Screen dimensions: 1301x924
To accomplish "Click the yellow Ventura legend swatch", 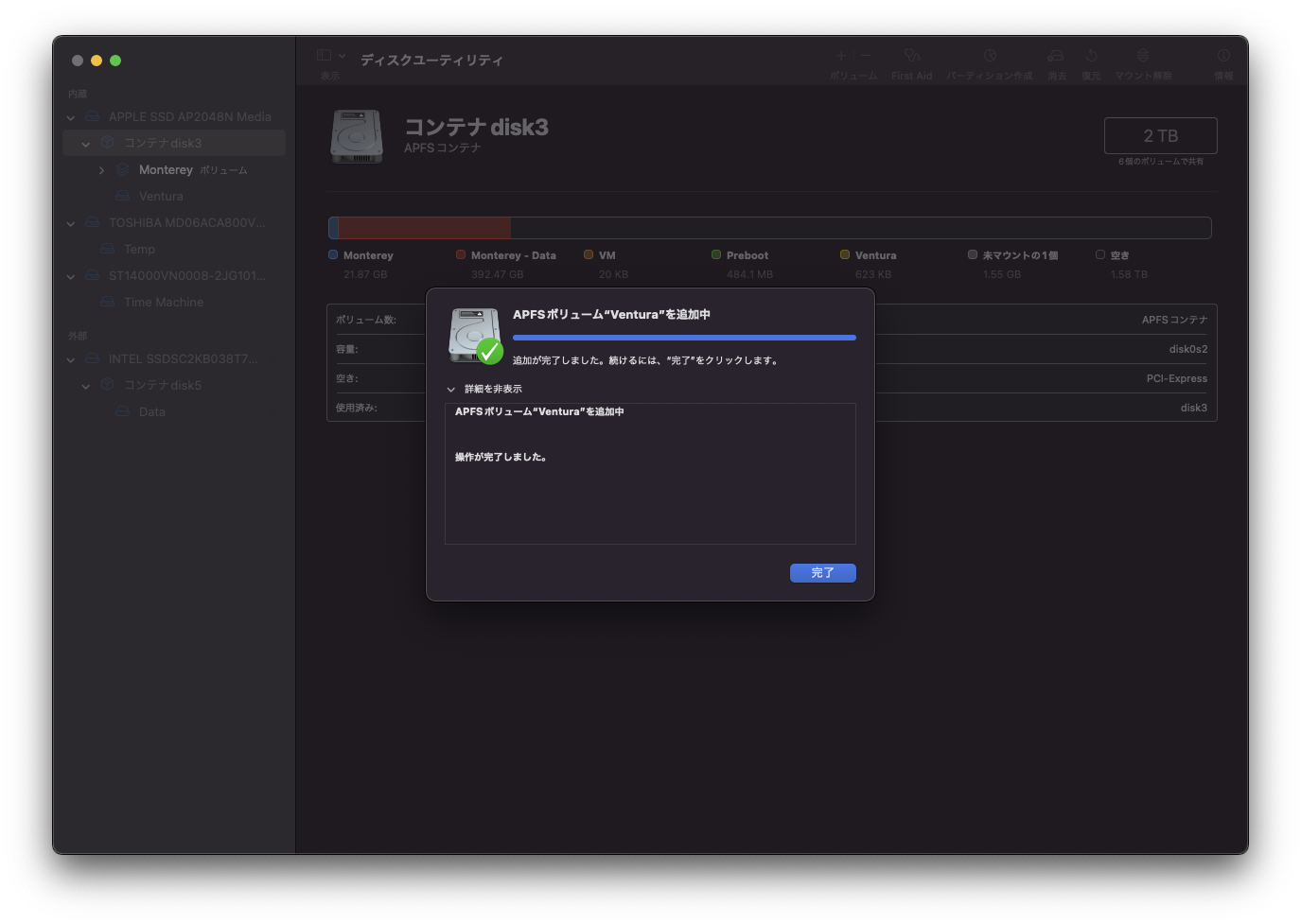I will (845, 254).
